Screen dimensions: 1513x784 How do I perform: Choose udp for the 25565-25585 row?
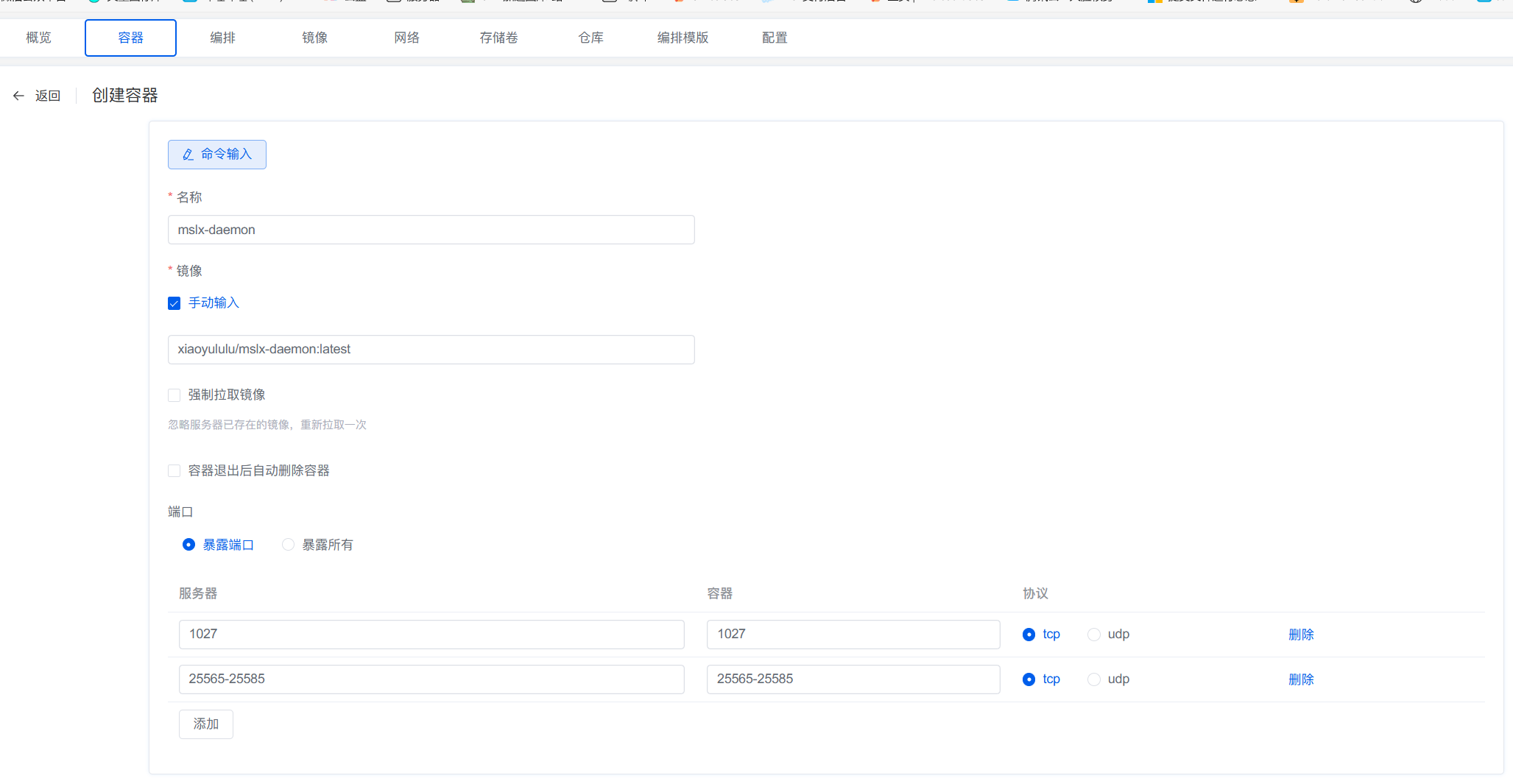pyautogui.click(x=1094, y=679)
